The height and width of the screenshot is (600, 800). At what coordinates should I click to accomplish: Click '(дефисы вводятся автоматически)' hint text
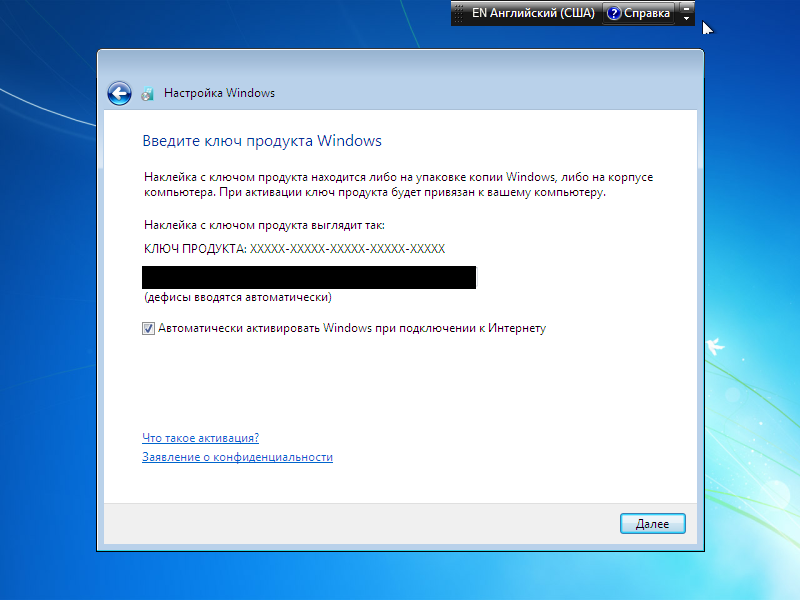238,297
